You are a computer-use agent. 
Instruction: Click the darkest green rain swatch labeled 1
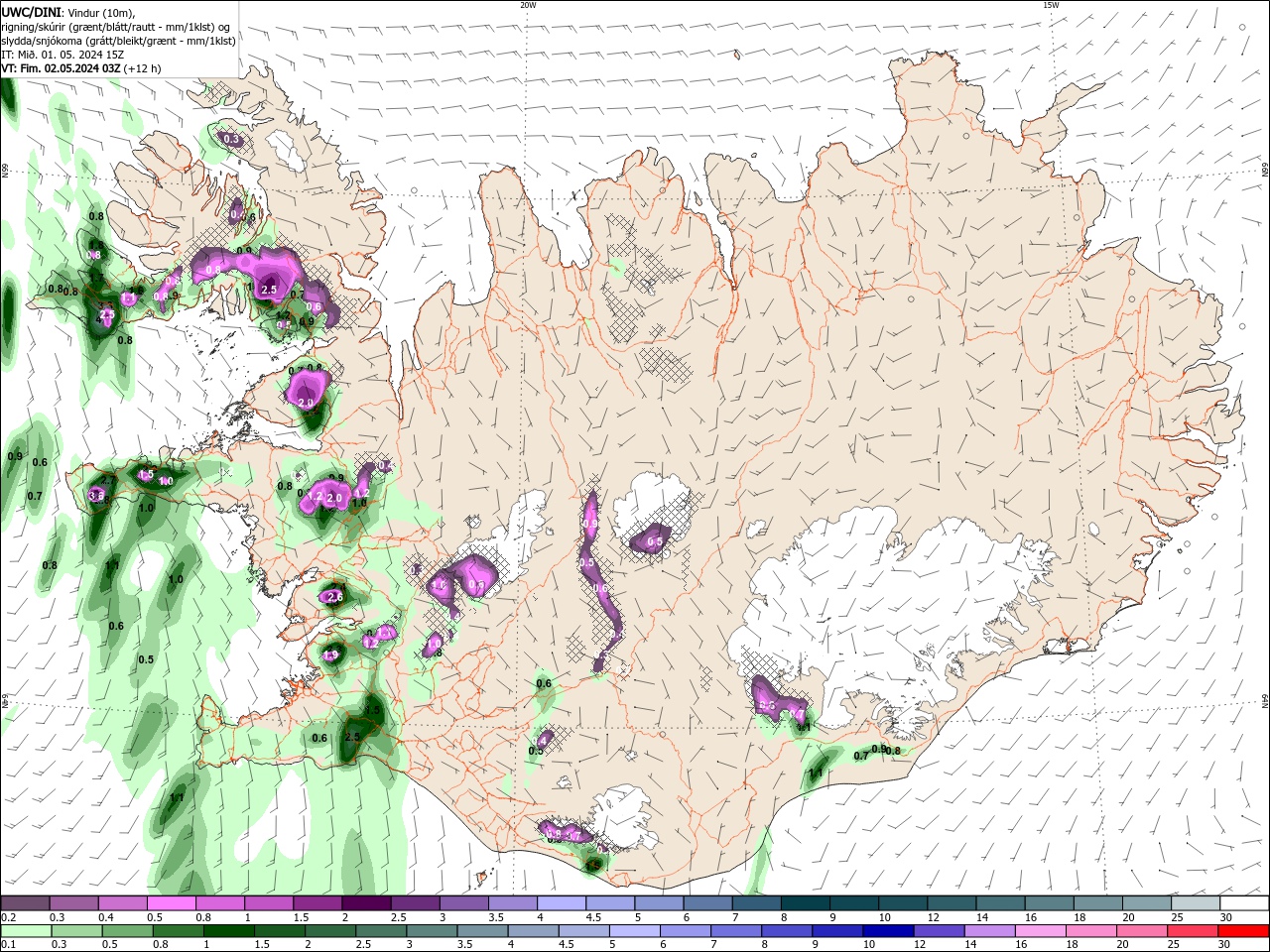click(228, 931)
